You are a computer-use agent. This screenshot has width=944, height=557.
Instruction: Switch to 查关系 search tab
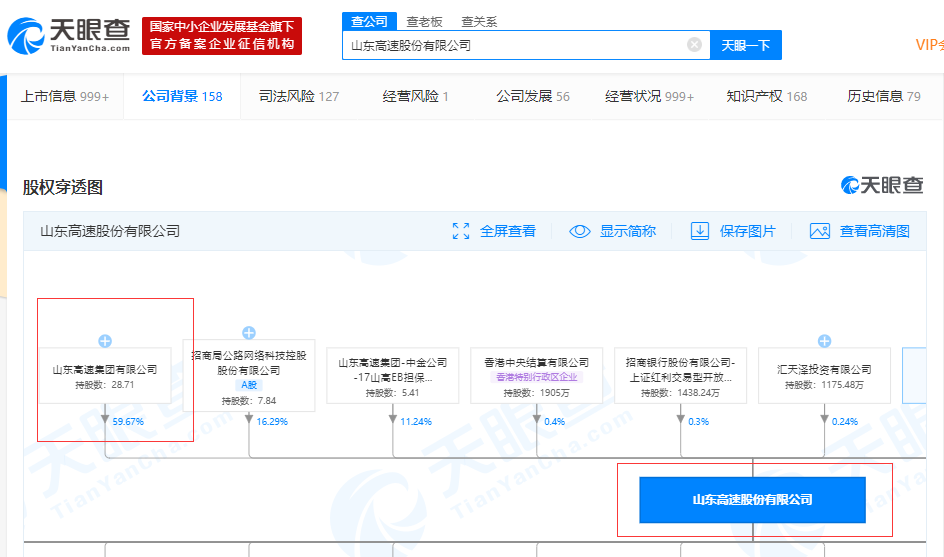tap(479, 21)
